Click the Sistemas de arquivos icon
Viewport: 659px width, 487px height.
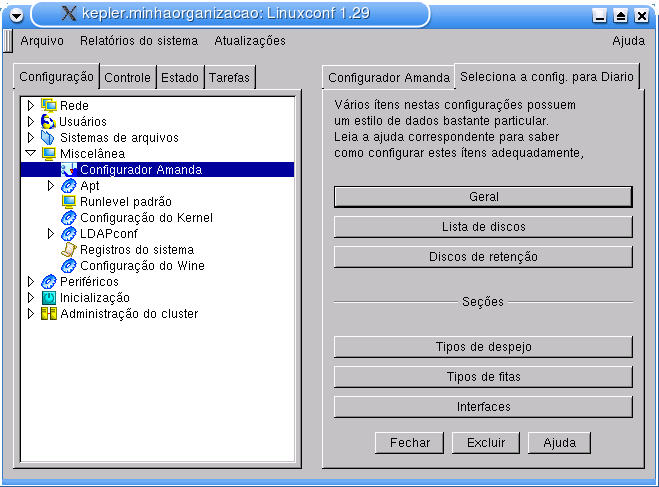48,137
